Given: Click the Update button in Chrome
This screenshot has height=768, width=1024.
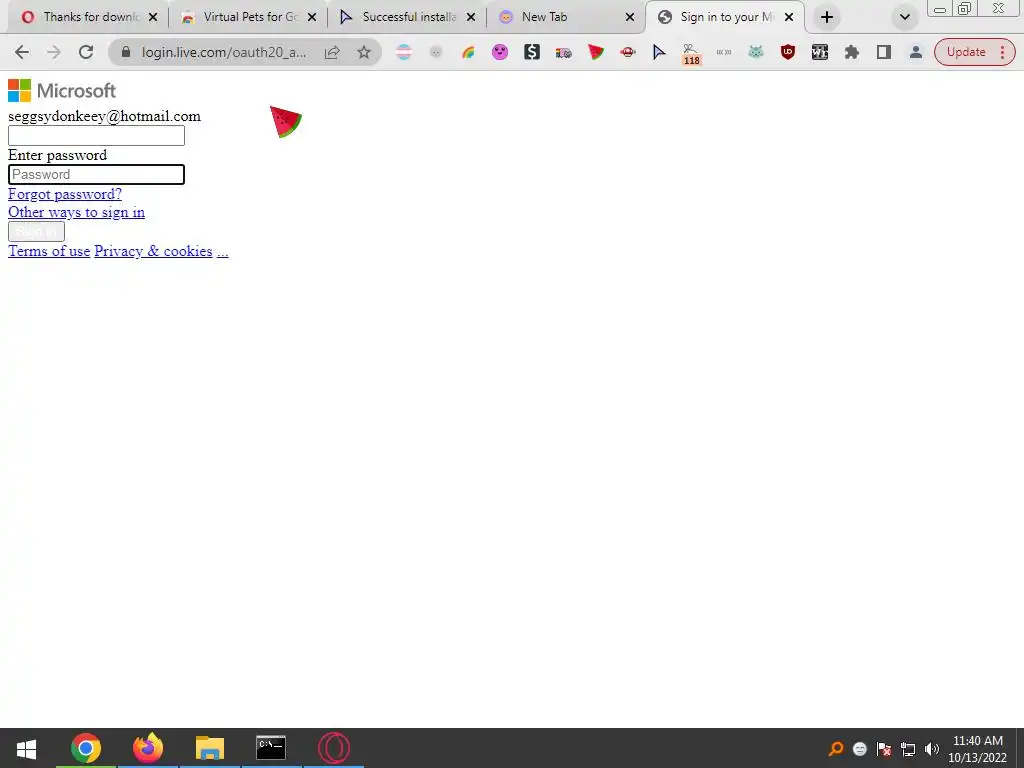Looking at the screenshot, I should click(966, 52).
